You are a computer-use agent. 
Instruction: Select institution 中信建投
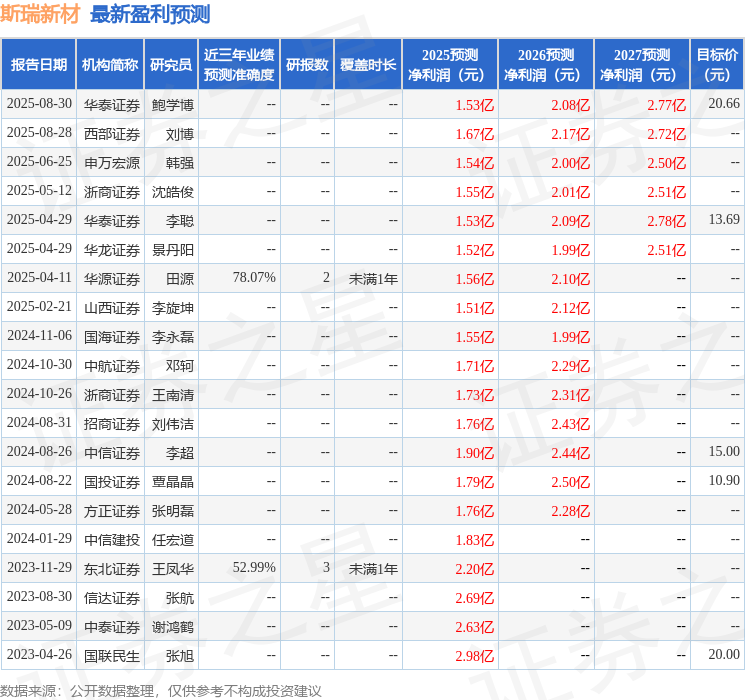[112, 540]
